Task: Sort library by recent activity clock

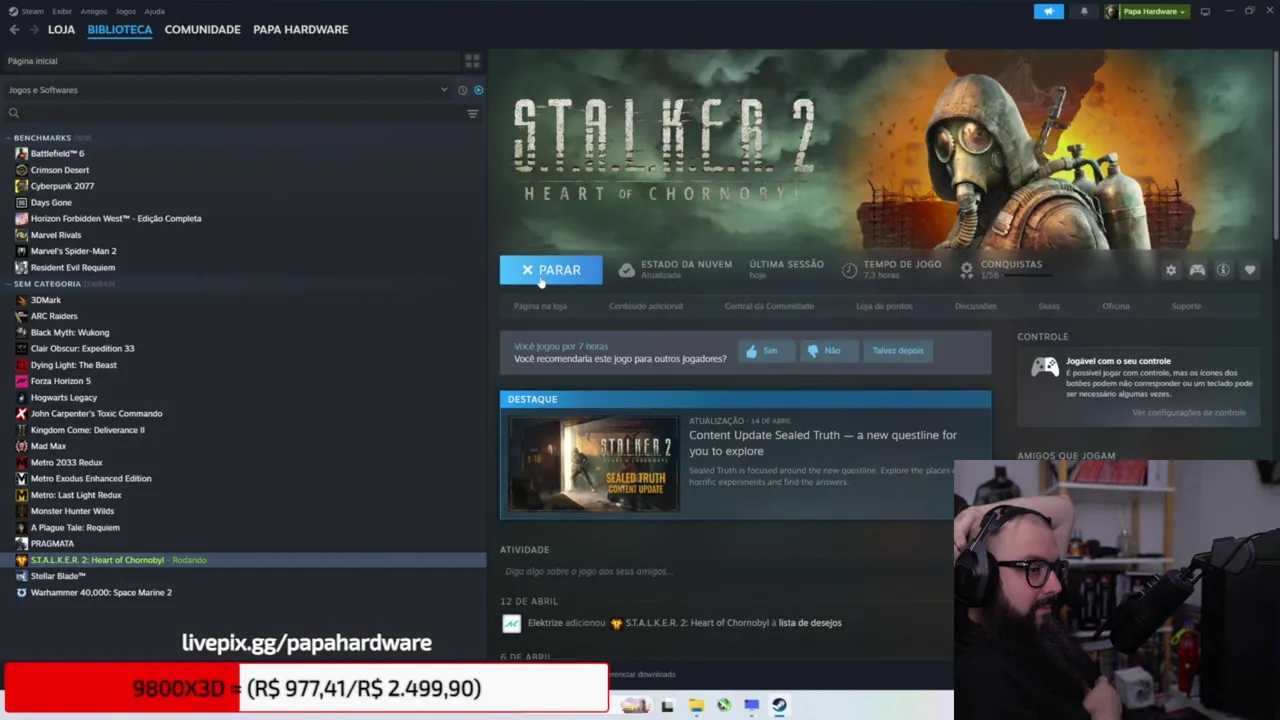Action: [x=462, y=90]
